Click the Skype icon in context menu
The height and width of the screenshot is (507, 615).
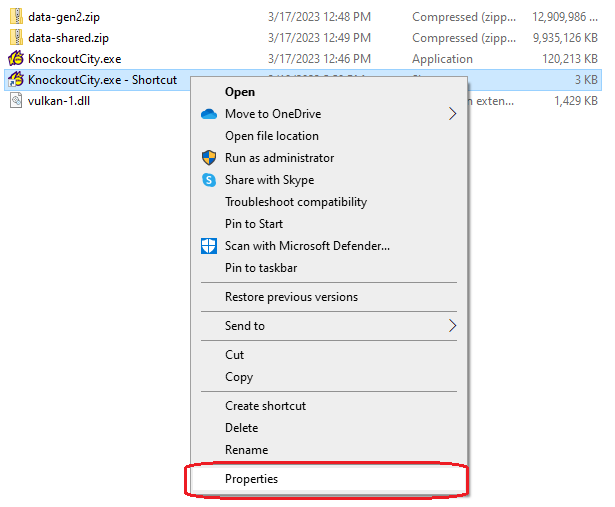point(209,180)
